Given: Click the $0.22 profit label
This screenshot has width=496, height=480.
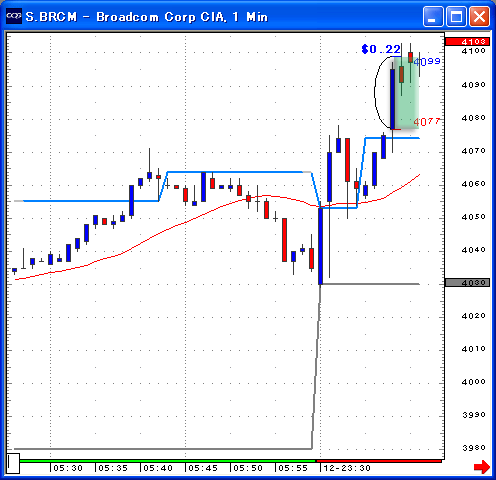Looking at the screenshot, I should [381, 49].
